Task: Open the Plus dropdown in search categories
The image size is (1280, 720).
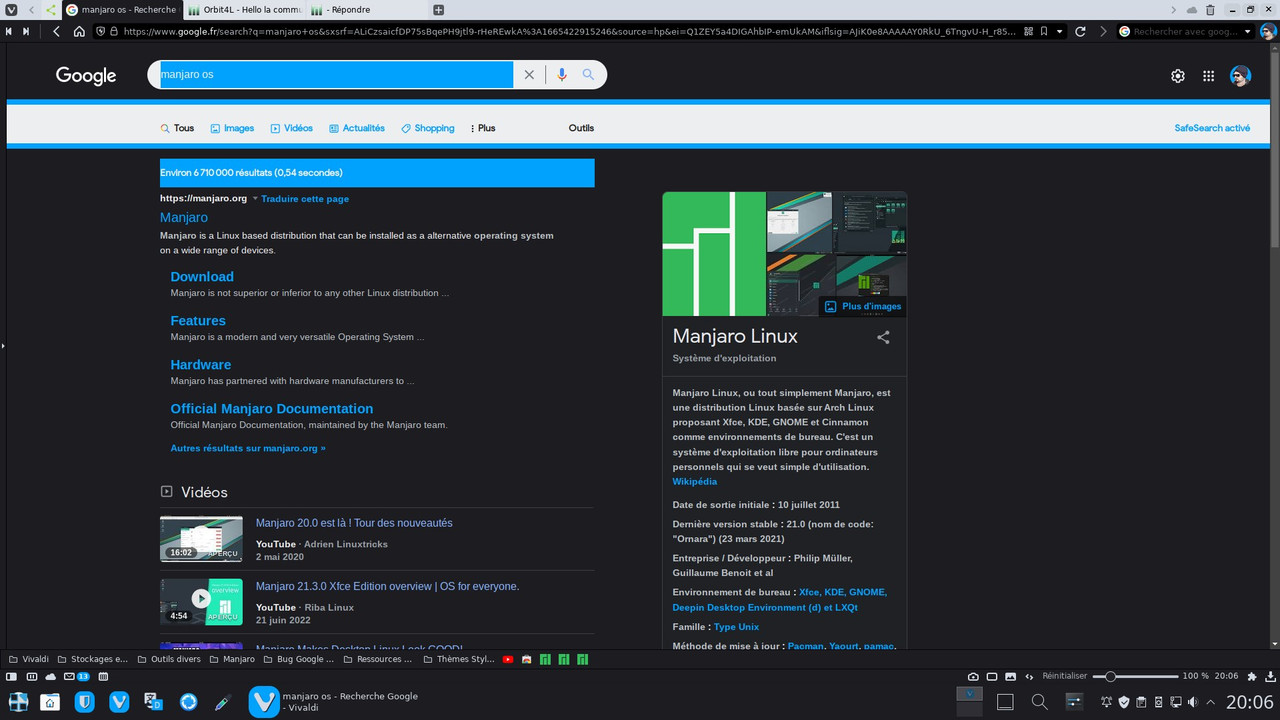Action: tap(483, 128)
